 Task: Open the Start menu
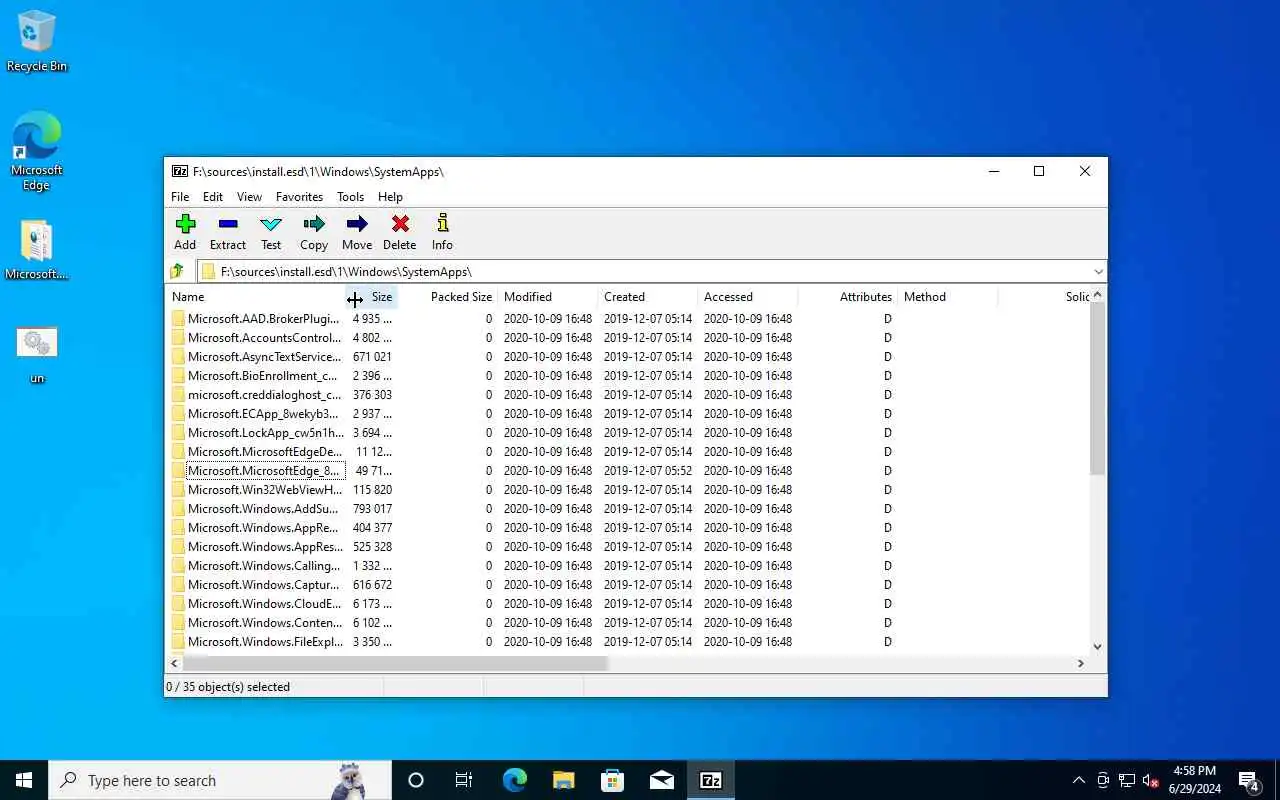(x=24, y=780)
